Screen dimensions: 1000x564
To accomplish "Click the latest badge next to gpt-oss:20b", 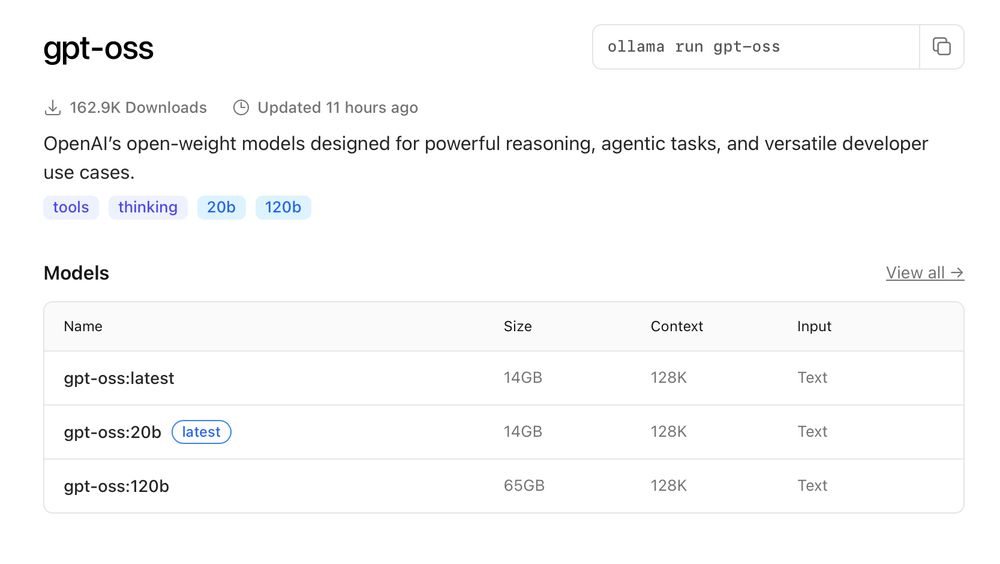I will [202, 432].
